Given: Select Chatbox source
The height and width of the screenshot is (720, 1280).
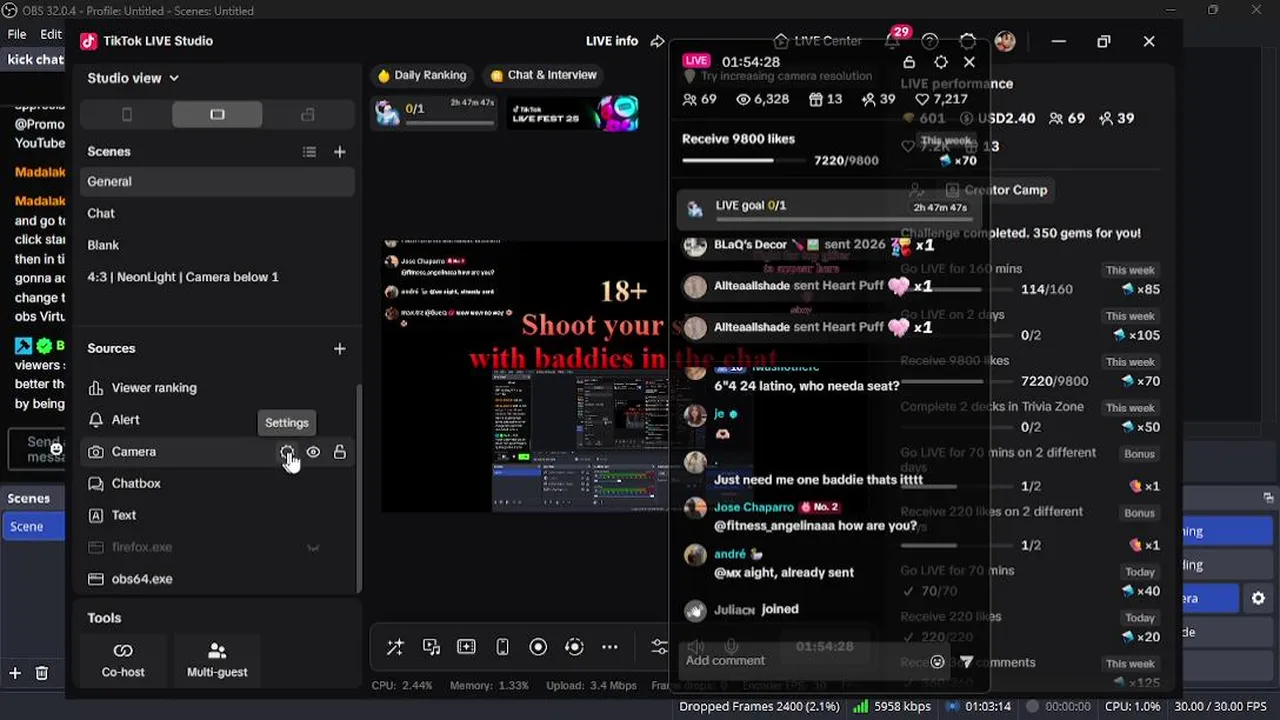Looking at the screenshot, I should click(217, 484).
